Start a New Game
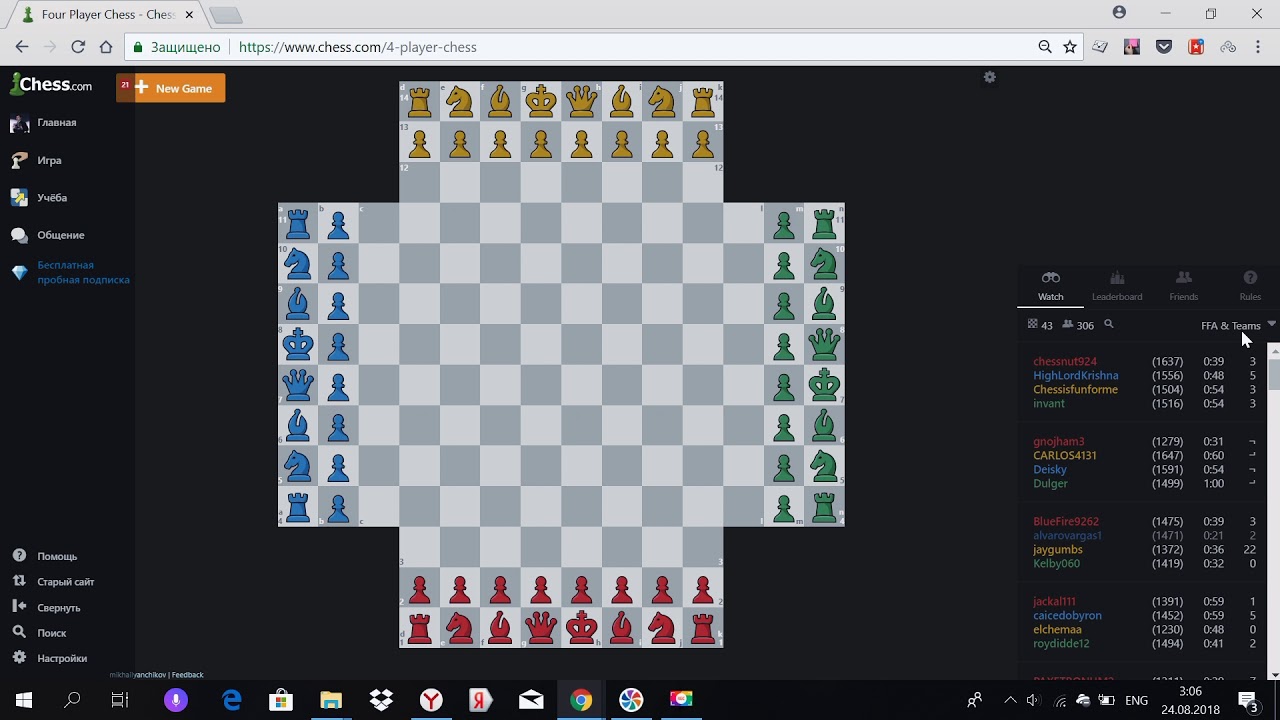1280x720 pixels. coord(171,88)
